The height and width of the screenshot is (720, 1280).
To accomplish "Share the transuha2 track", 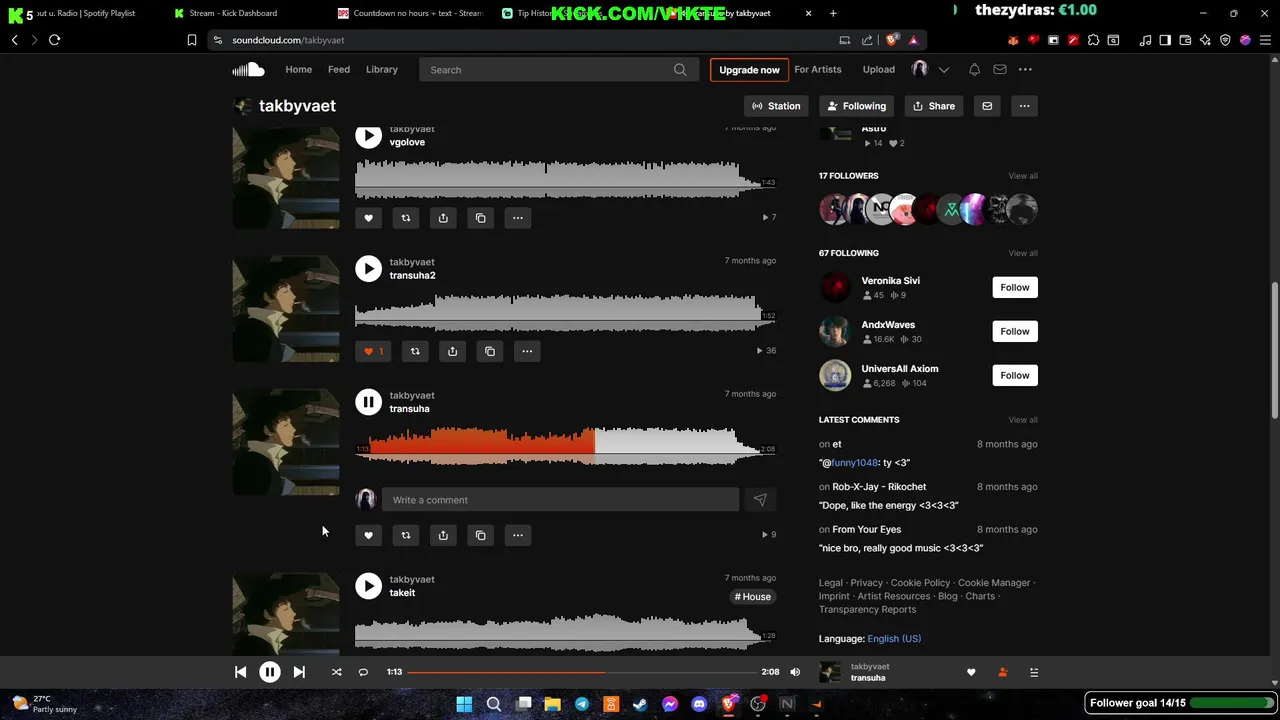I will click(452, 351).
